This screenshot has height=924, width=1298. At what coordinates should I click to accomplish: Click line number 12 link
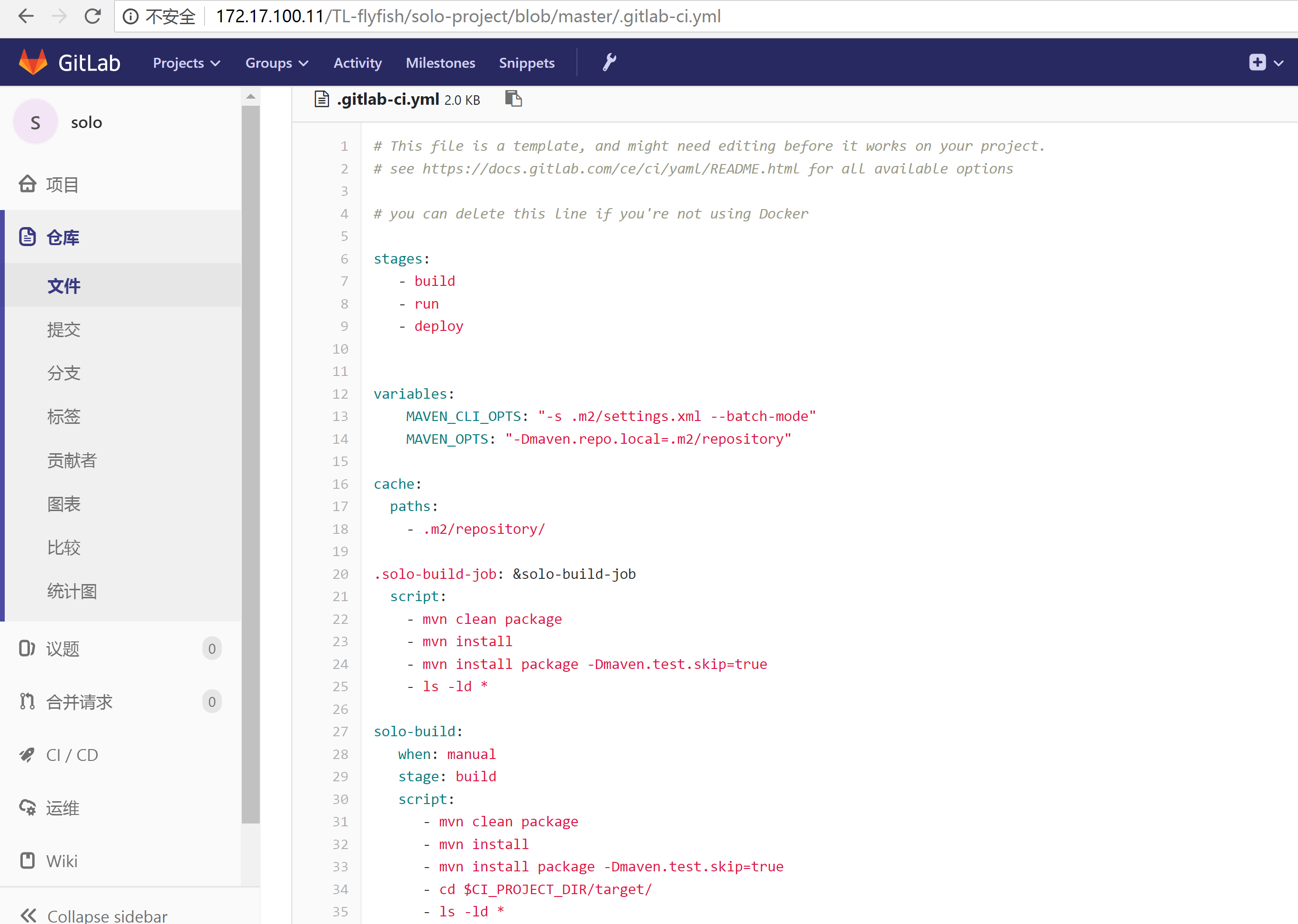tap(340, 393)
